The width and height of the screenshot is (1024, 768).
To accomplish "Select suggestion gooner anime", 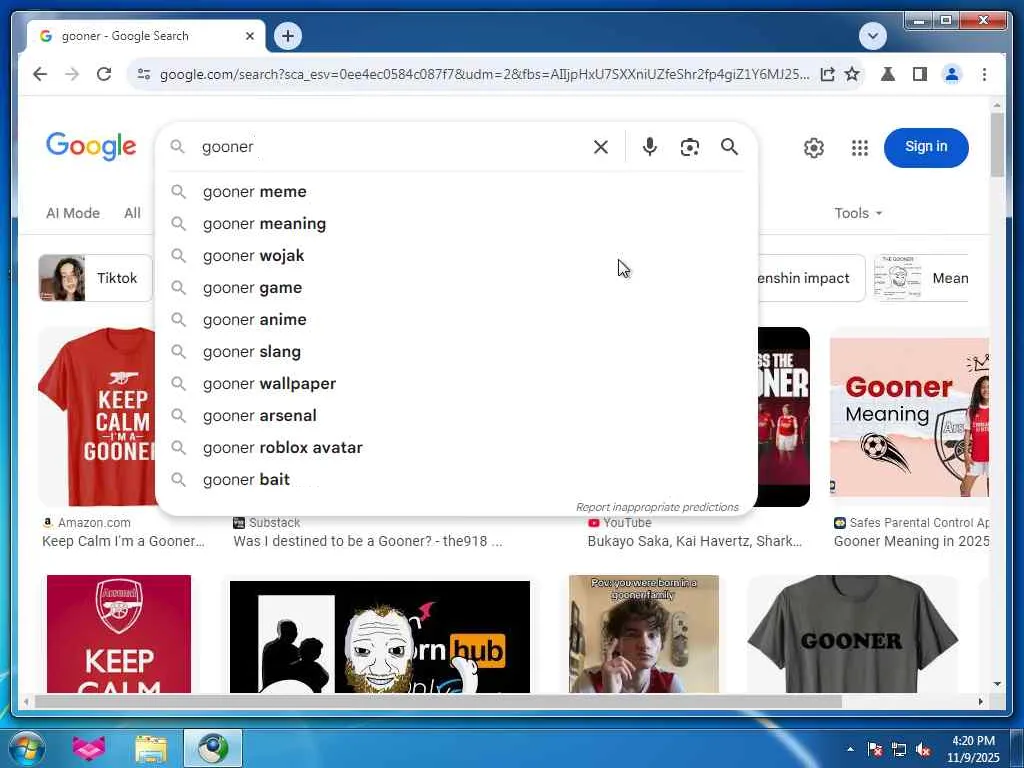I will pyautogui.click(x=456, y=320).
